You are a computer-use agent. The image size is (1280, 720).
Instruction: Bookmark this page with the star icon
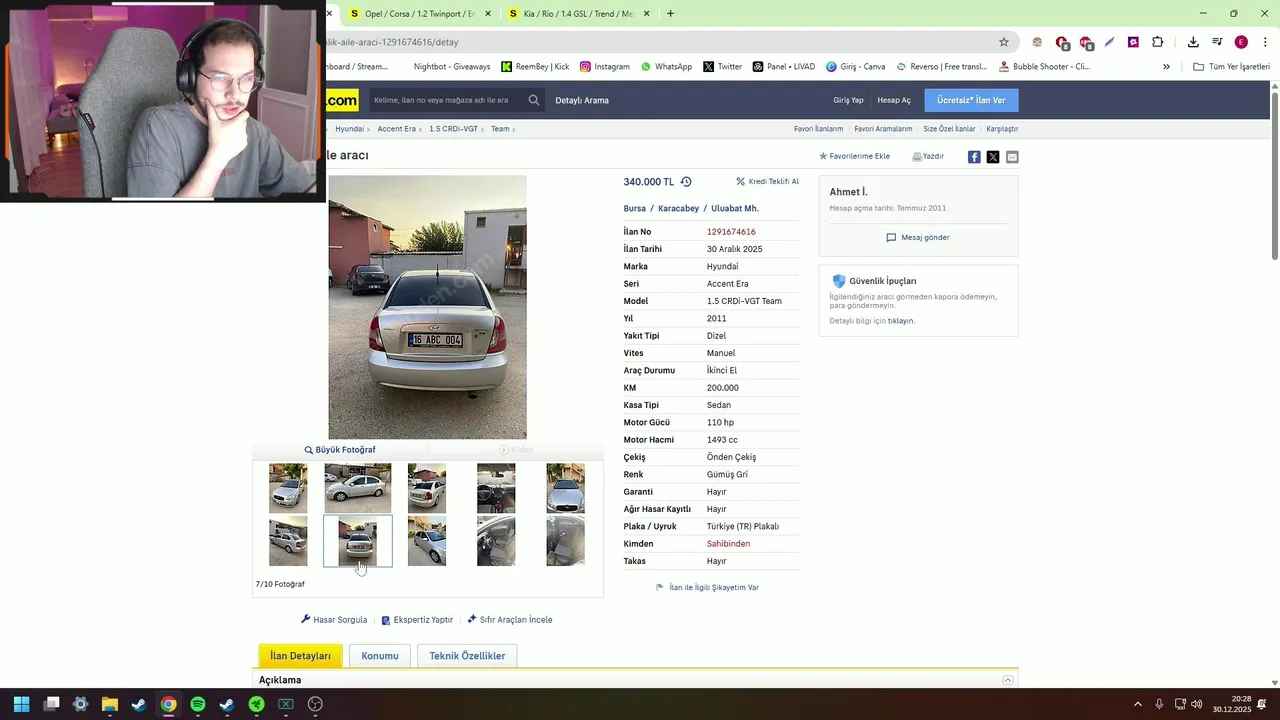click(x=1004, y=42)
